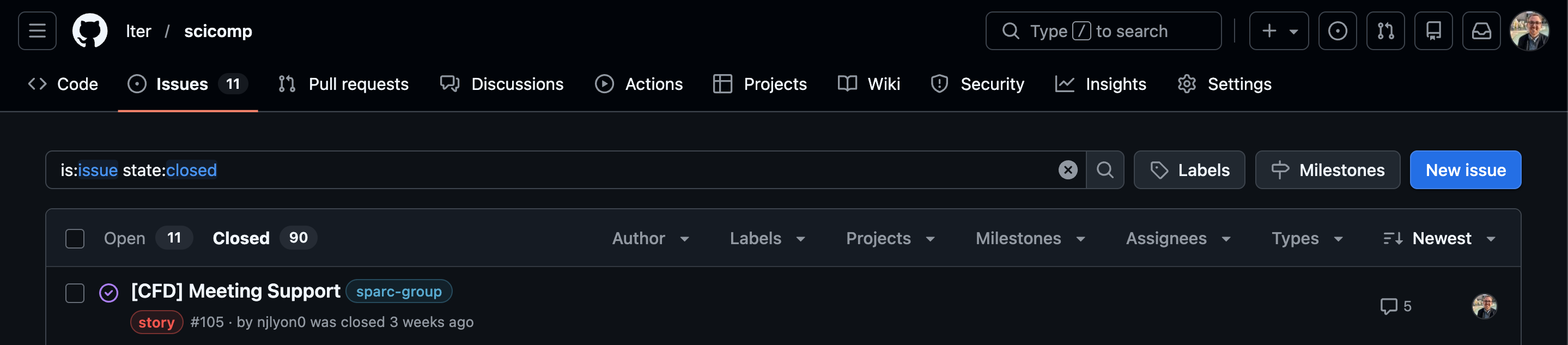Check the CFD Meeting Support issue
1568x345 pixels.
[x=75, y=293]
